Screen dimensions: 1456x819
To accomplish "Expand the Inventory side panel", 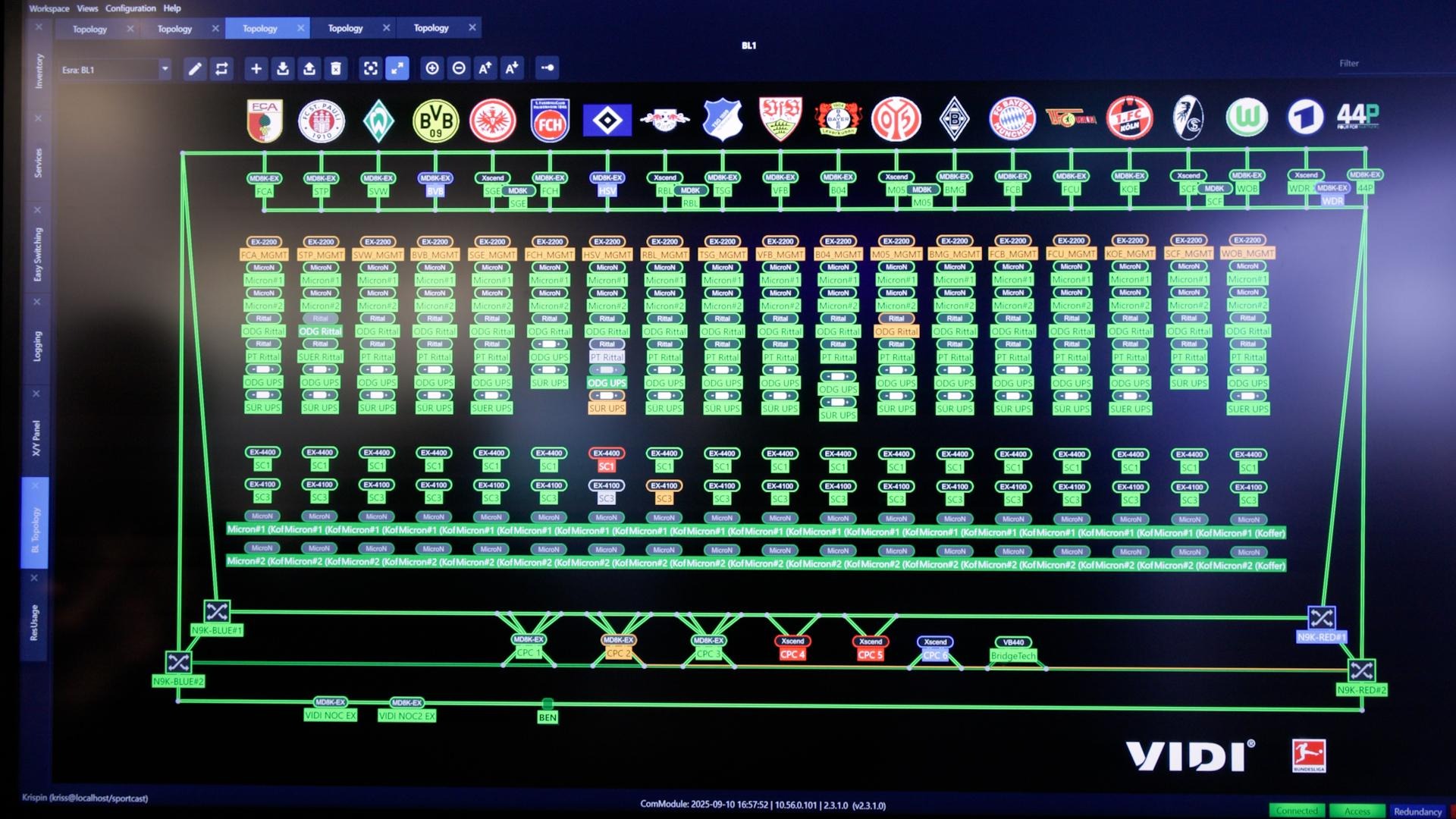I will [39, 71].
